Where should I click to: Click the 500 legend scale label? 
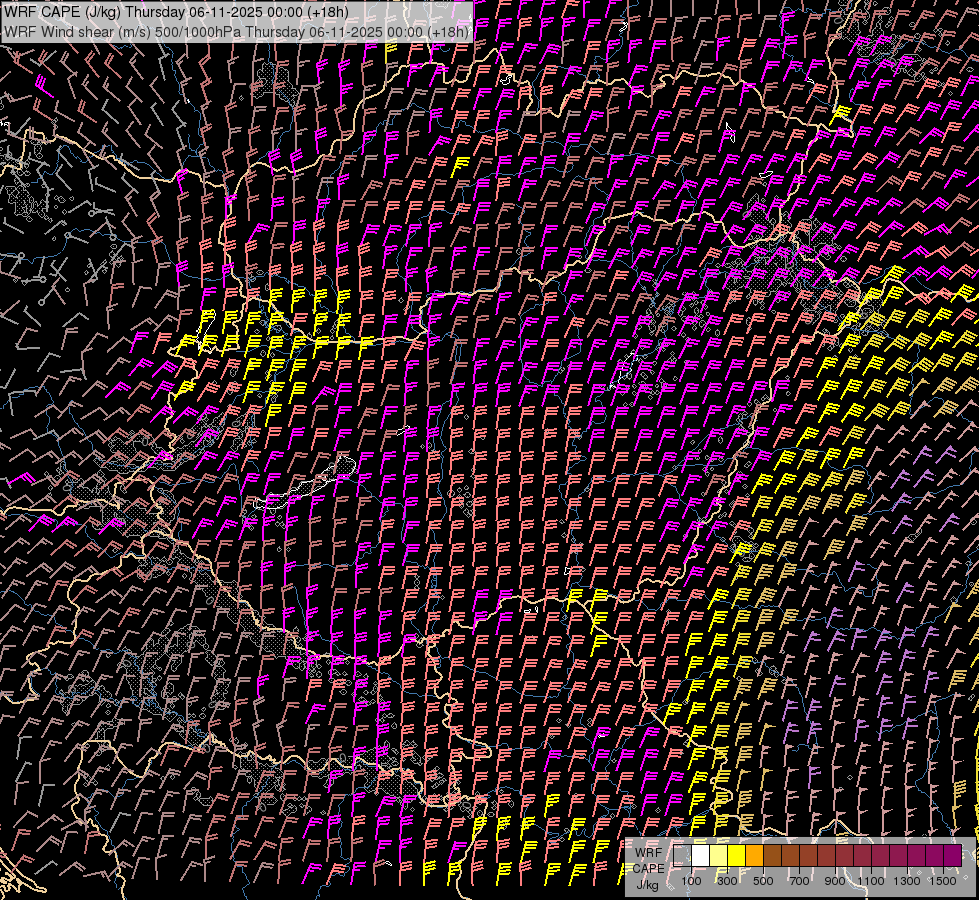(x=763, y=881)
